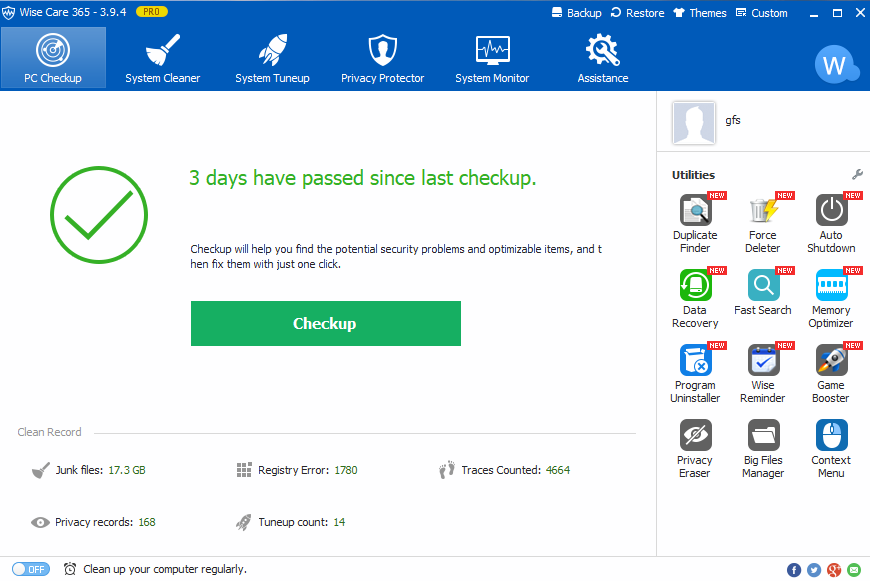The image size is (870, 581).
Task: Open Big Files Manager utility
Action: pos(763,448)
